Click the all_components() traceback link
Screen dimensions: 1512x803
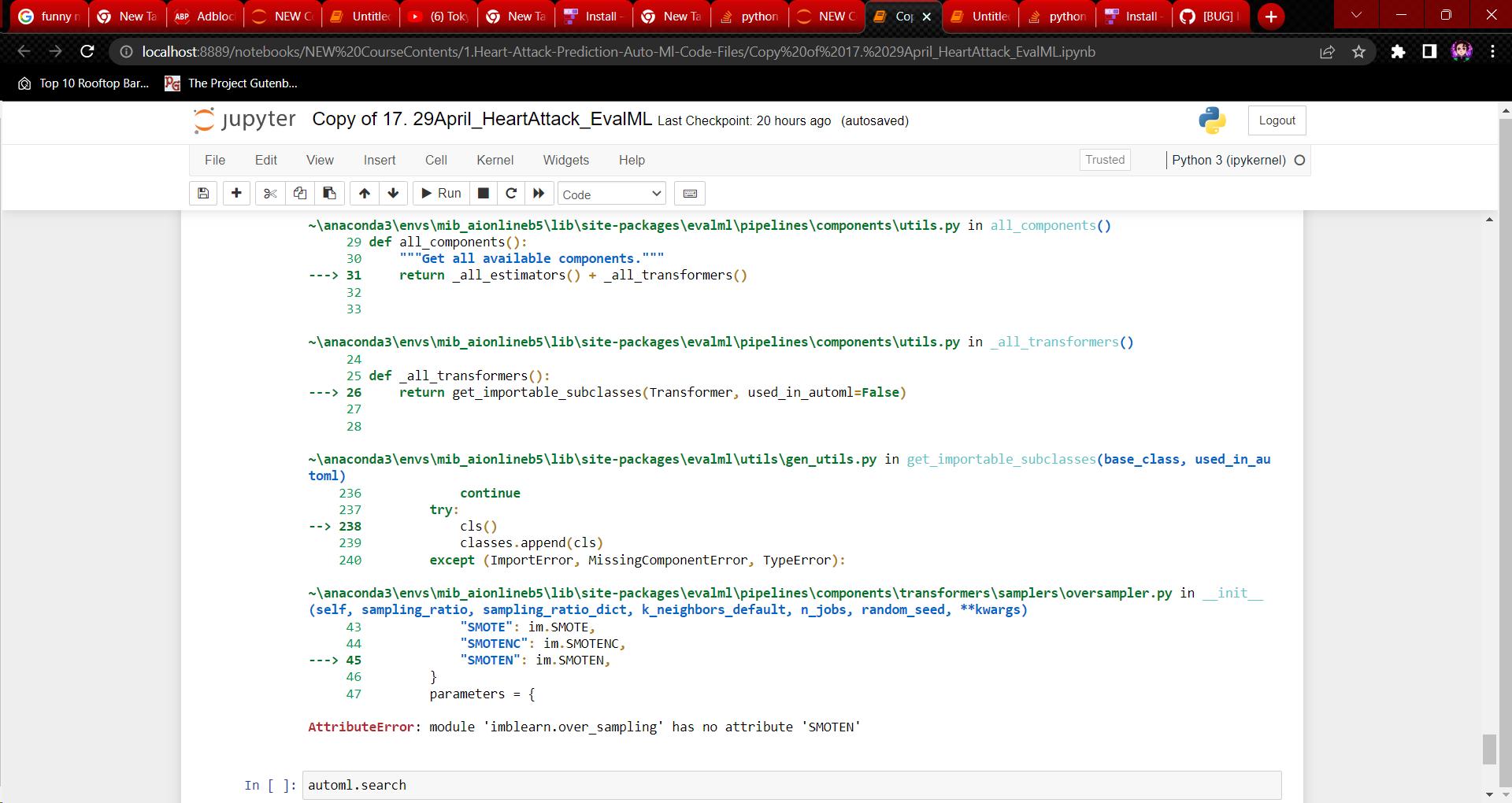click(x=1051, y=226)
